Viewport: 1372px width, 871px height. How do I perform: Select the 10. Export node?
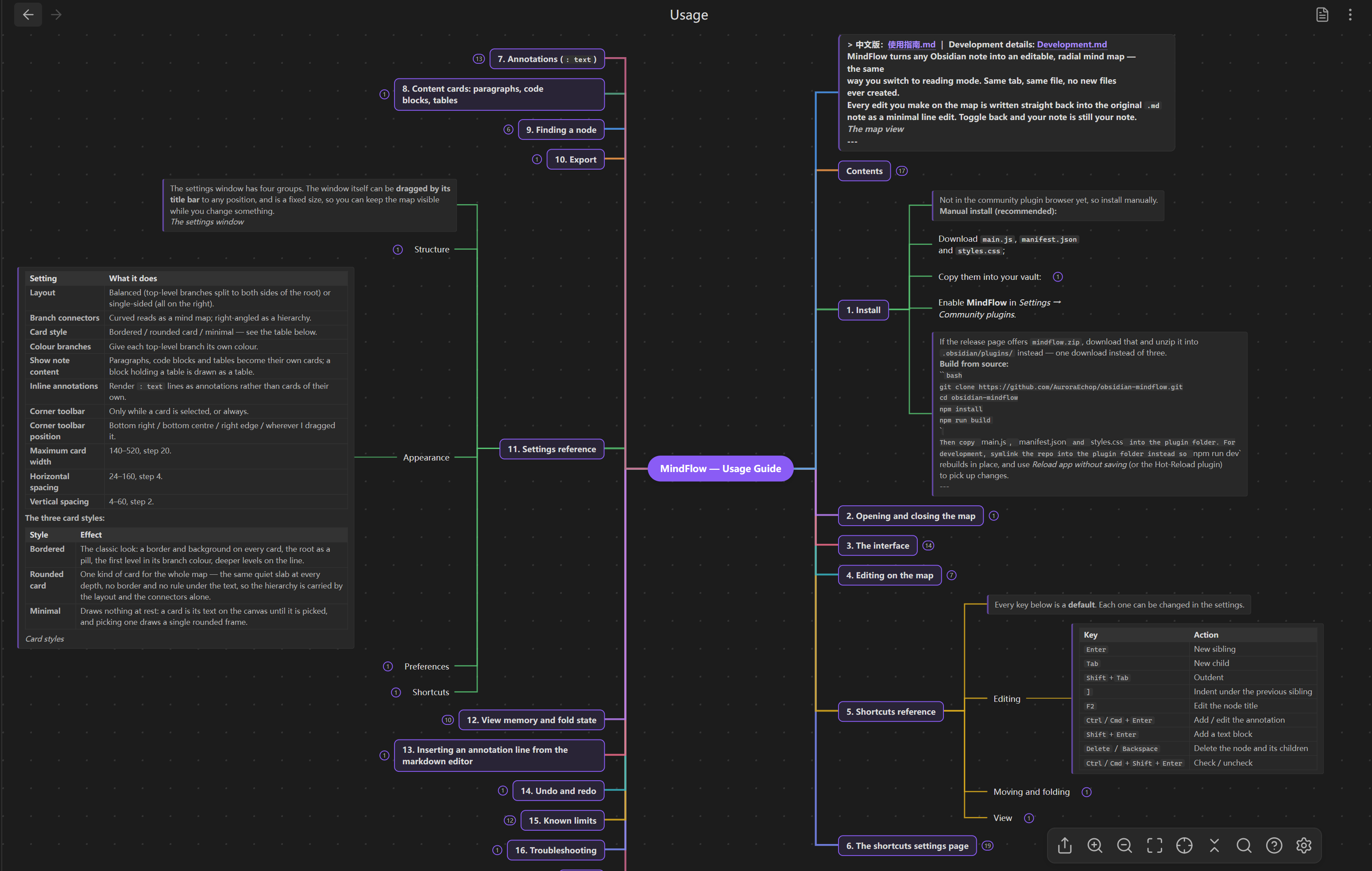click(576, 159)
